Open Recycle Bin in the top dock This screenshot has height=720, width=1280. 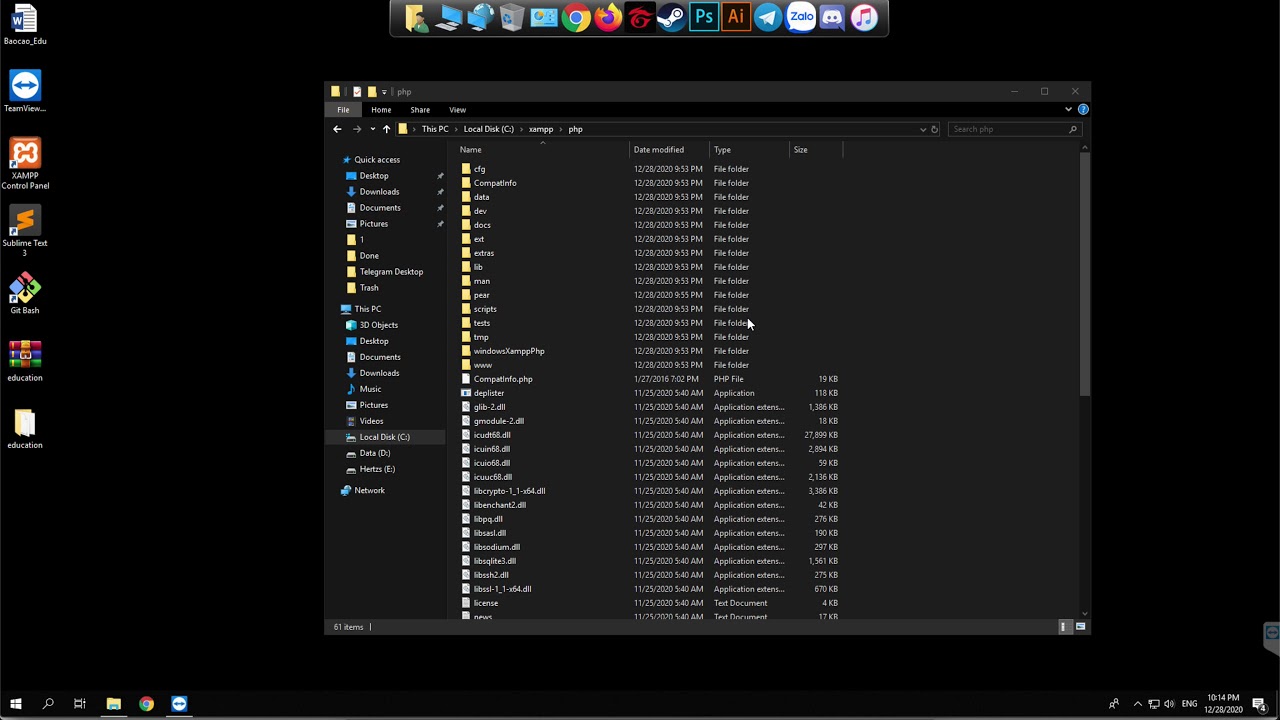point(512,18)
